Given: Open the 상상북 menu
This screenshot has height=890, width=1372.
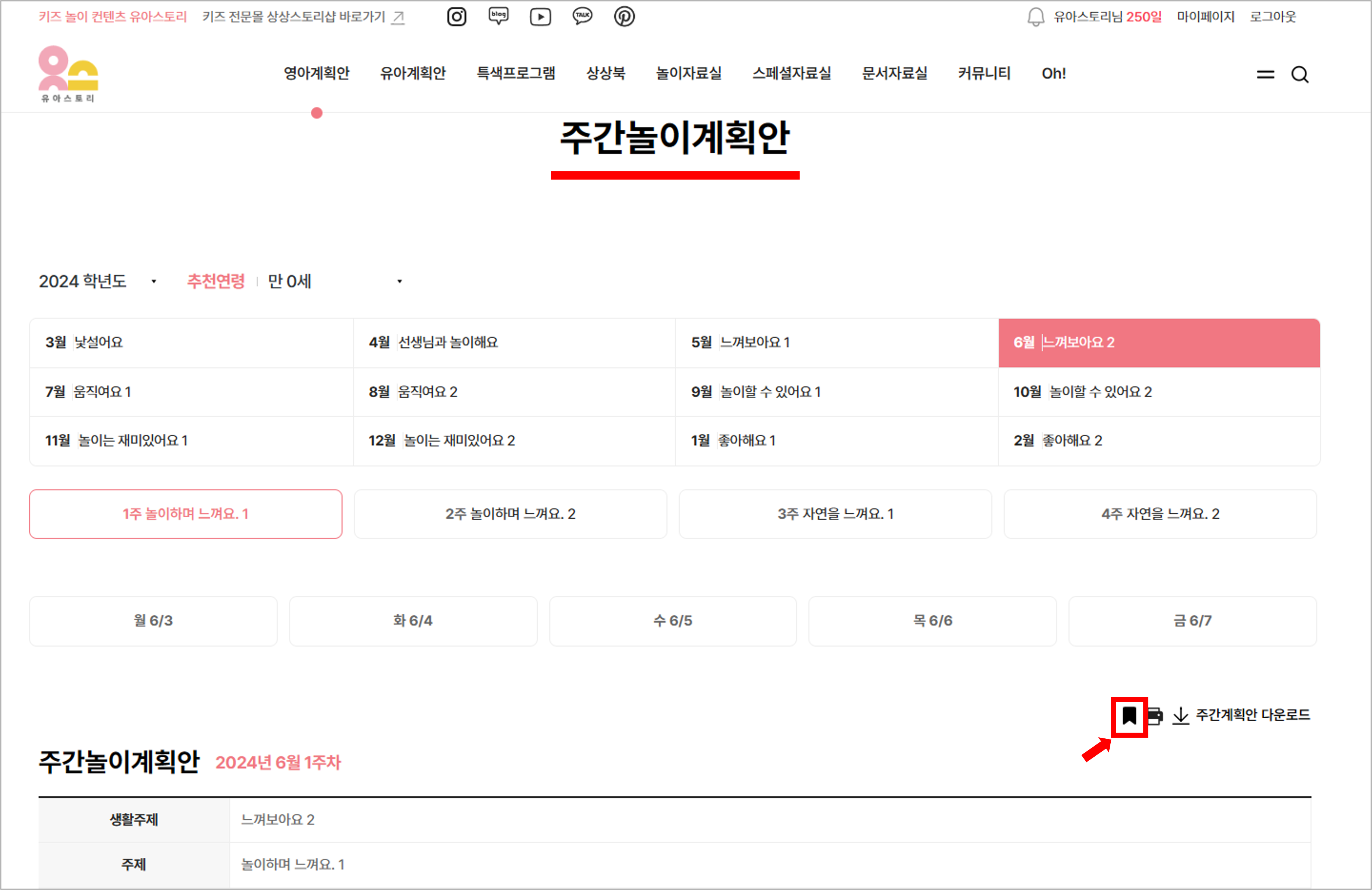Looking at the screenshot, I should click(x=606, y=73).
